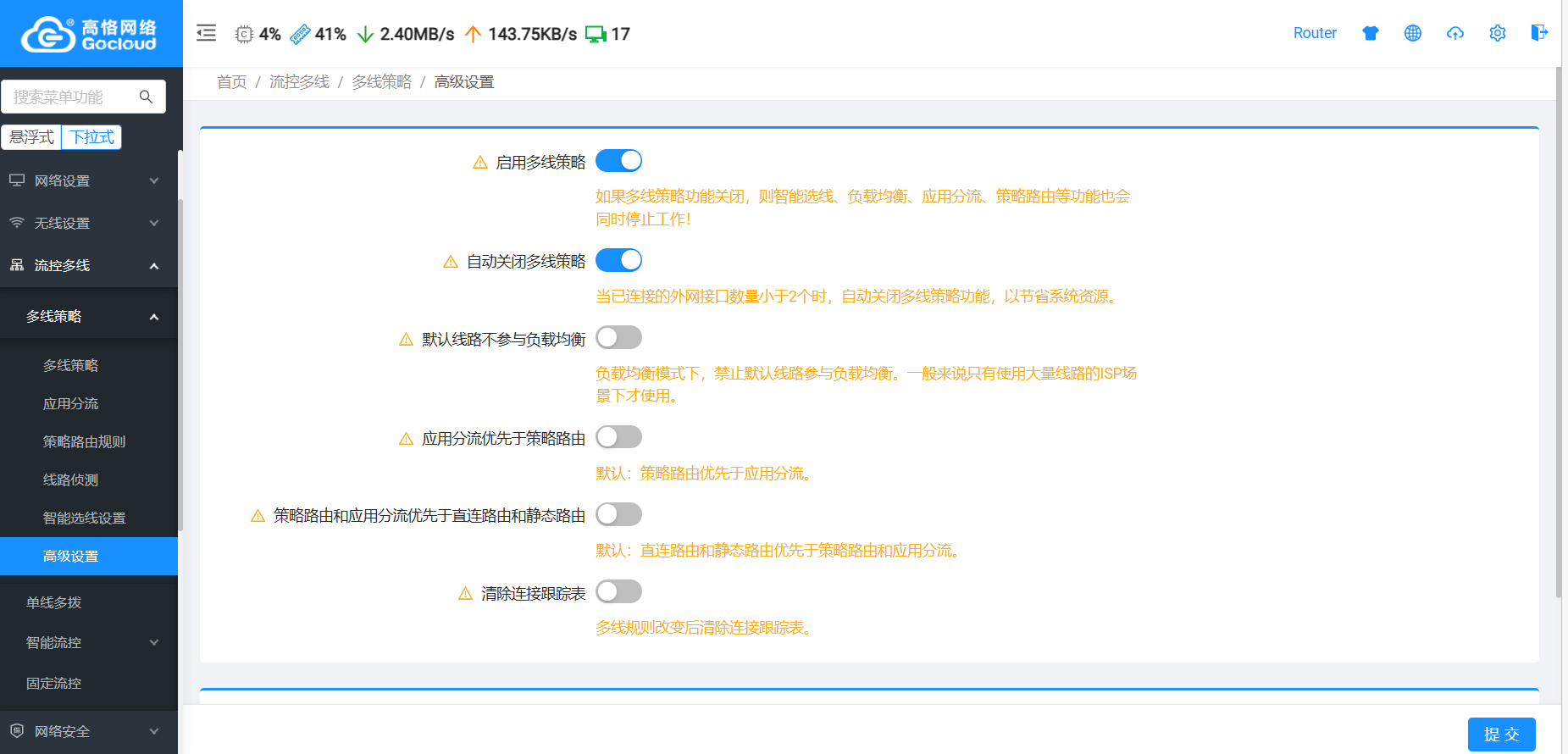1568x754 pixels.
Task: Select the 高级设置 menu item
Action: pyautogui.click(x=89, y=556)
